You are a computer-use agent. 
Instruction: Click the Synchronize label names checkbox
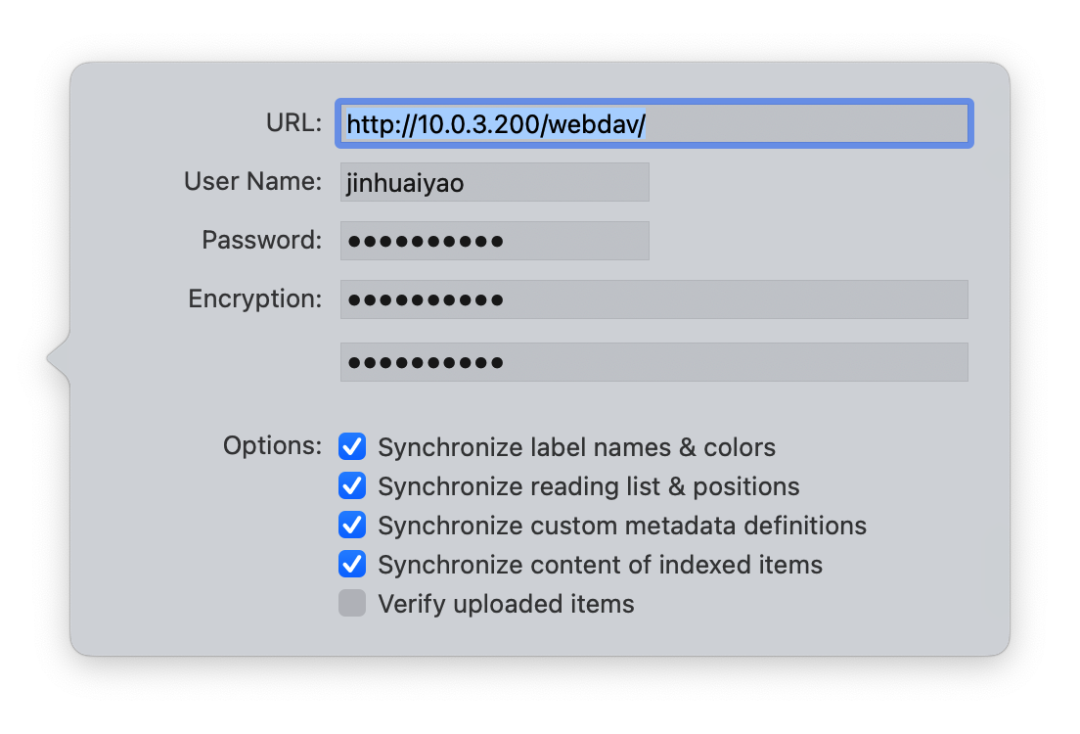point(352,447)
